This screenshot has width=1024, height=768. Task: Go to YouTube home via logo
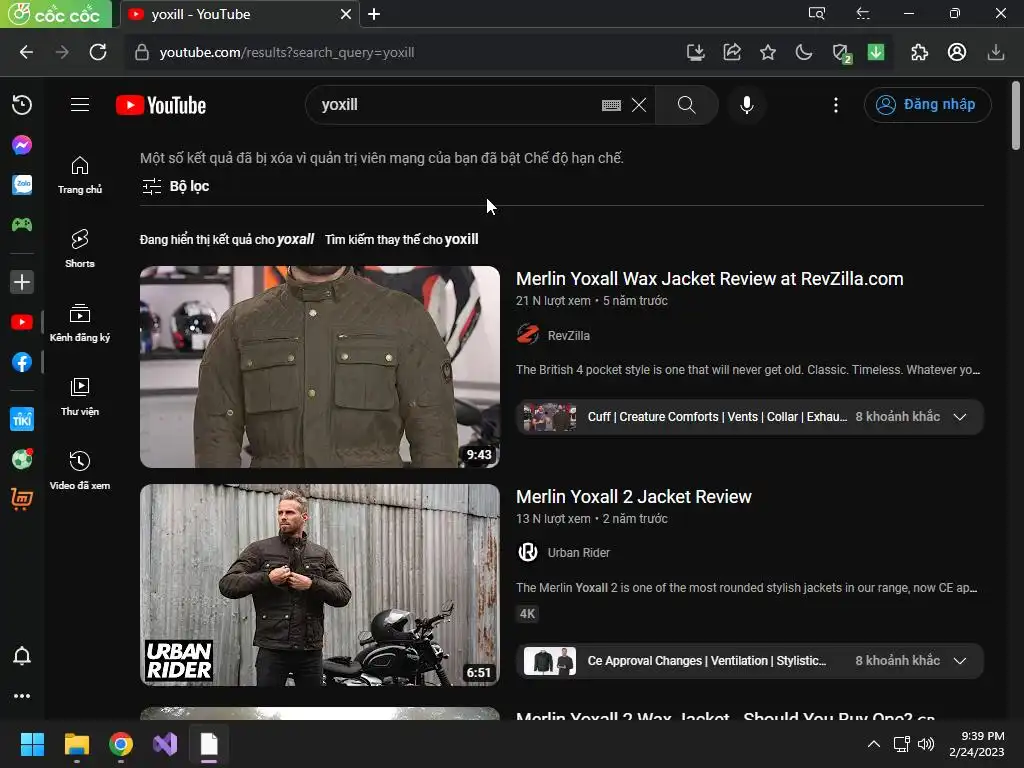pos(161,105)
